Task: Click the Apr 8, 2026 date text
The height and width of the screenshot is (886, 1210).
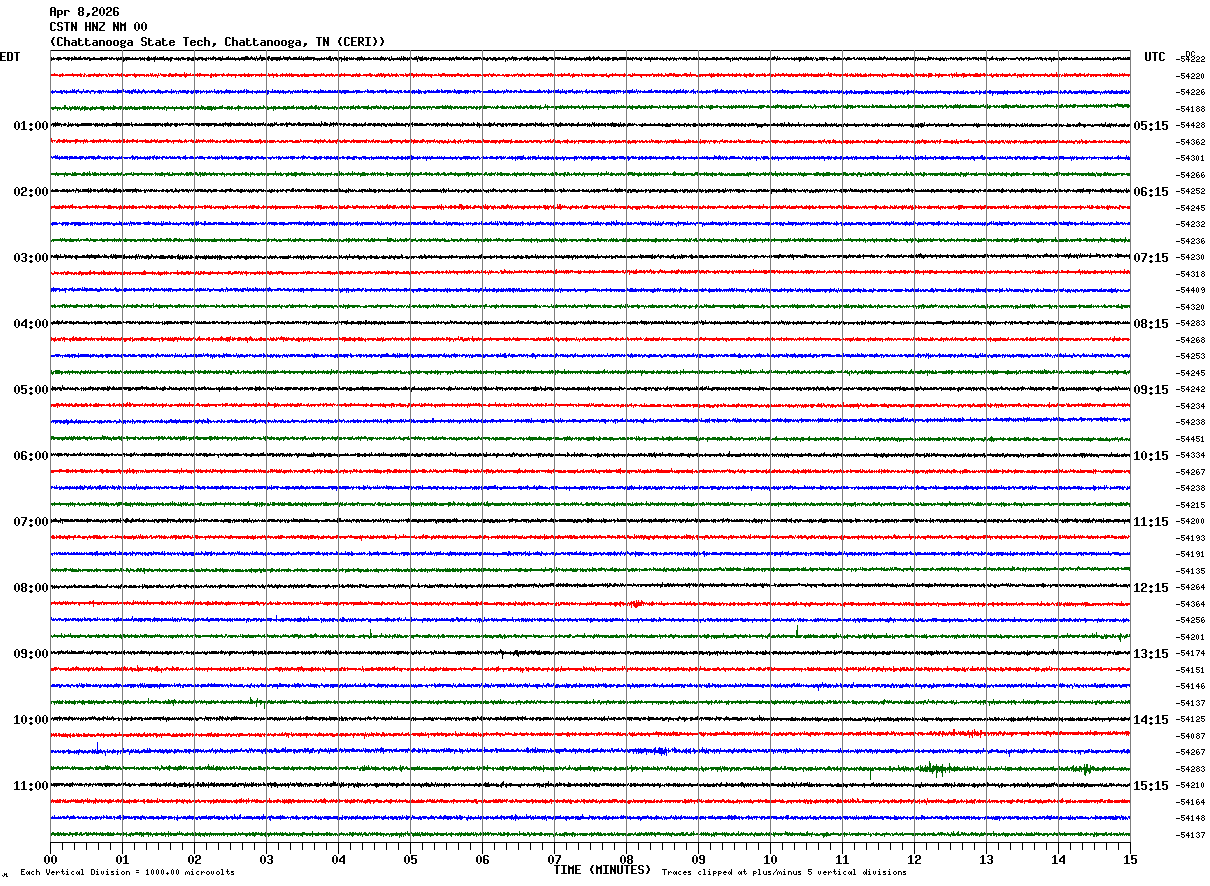Action: (x=84, y=12)
